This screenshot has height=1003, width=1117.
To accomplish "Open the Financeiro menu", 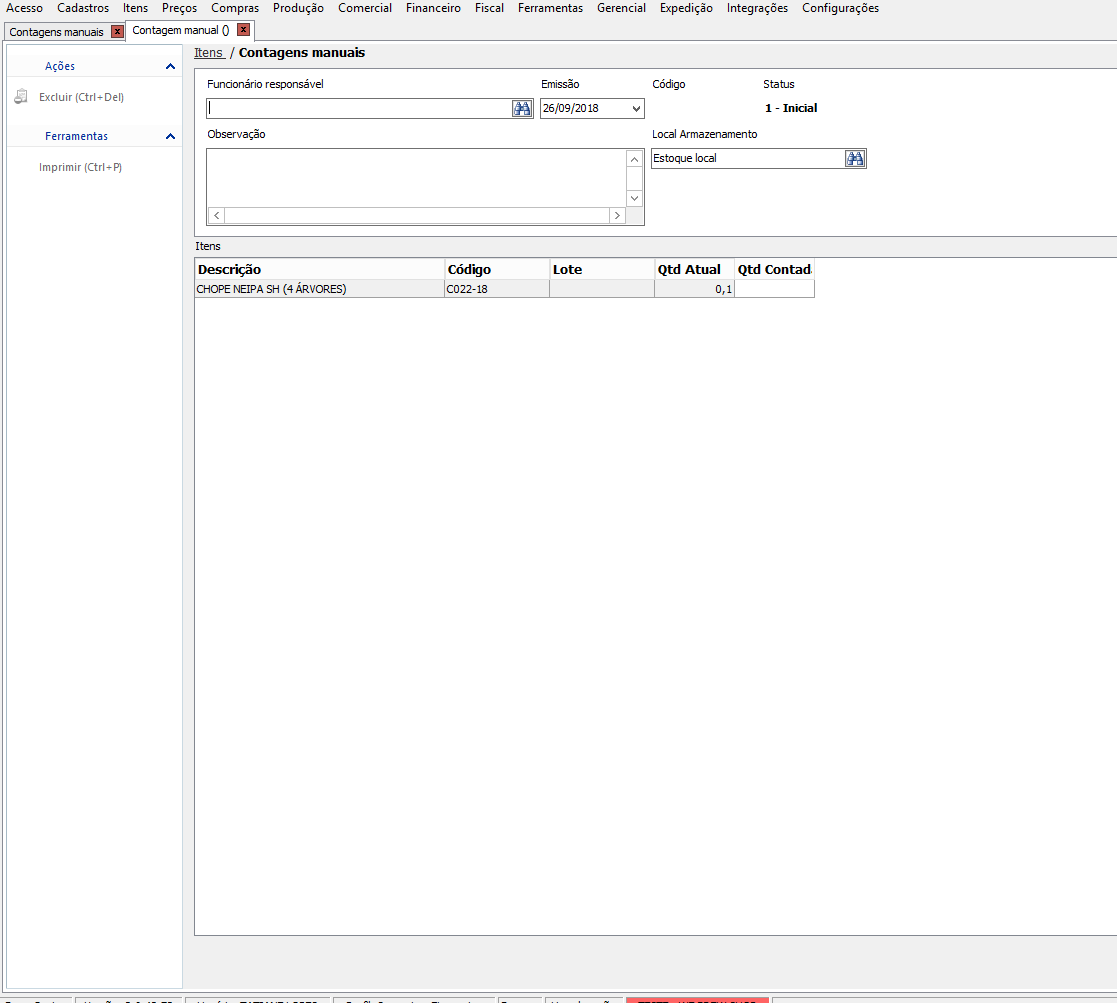I will coord(433,8).
